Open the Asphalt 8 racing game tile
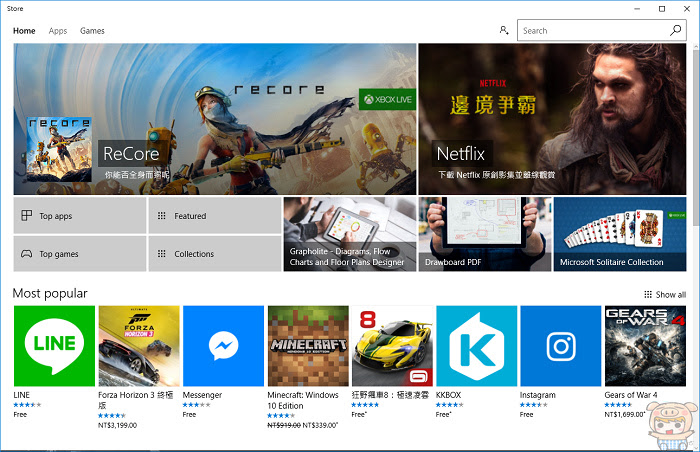This screenshot has width=700, height=452. click(x=392, y=346)
